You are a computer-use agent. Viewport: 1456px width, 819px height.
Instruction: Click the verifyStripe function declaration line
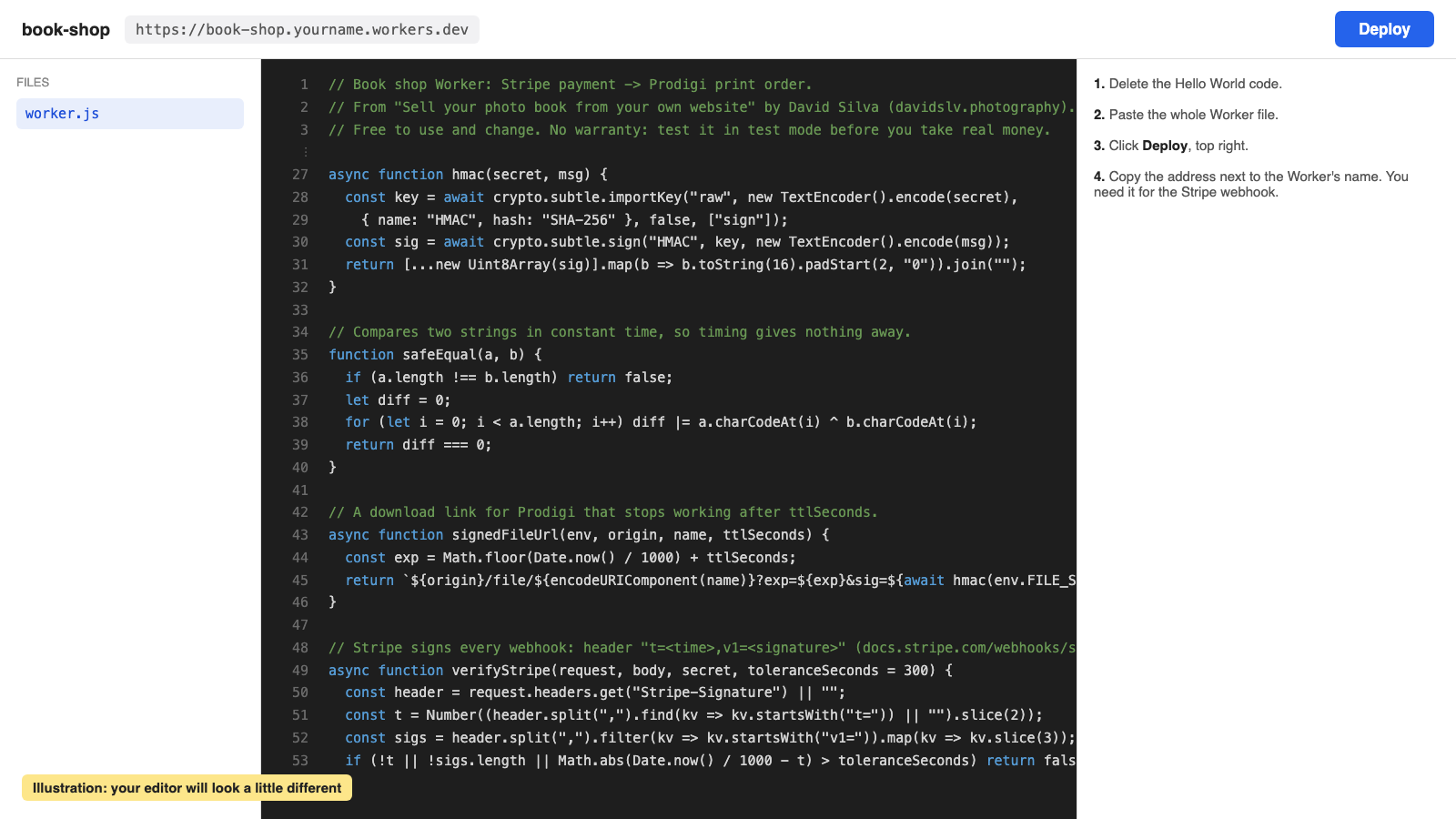coord(641,671)
